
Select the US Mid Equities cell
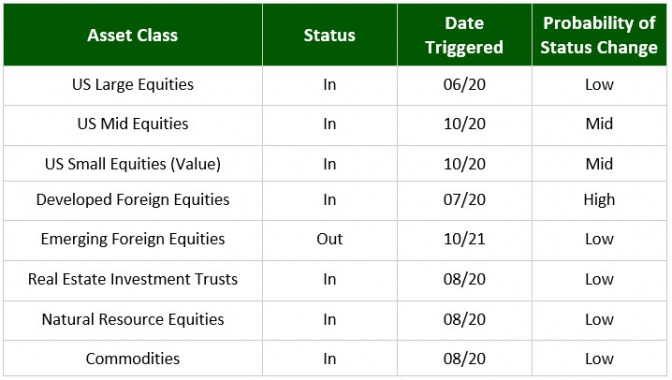click(133, 124)
